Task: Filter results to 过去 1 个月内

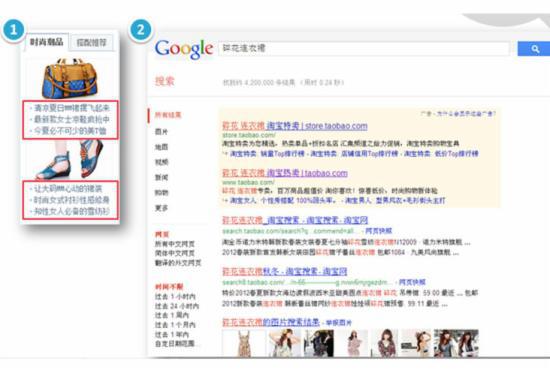Action: click(x=175, y=325)
